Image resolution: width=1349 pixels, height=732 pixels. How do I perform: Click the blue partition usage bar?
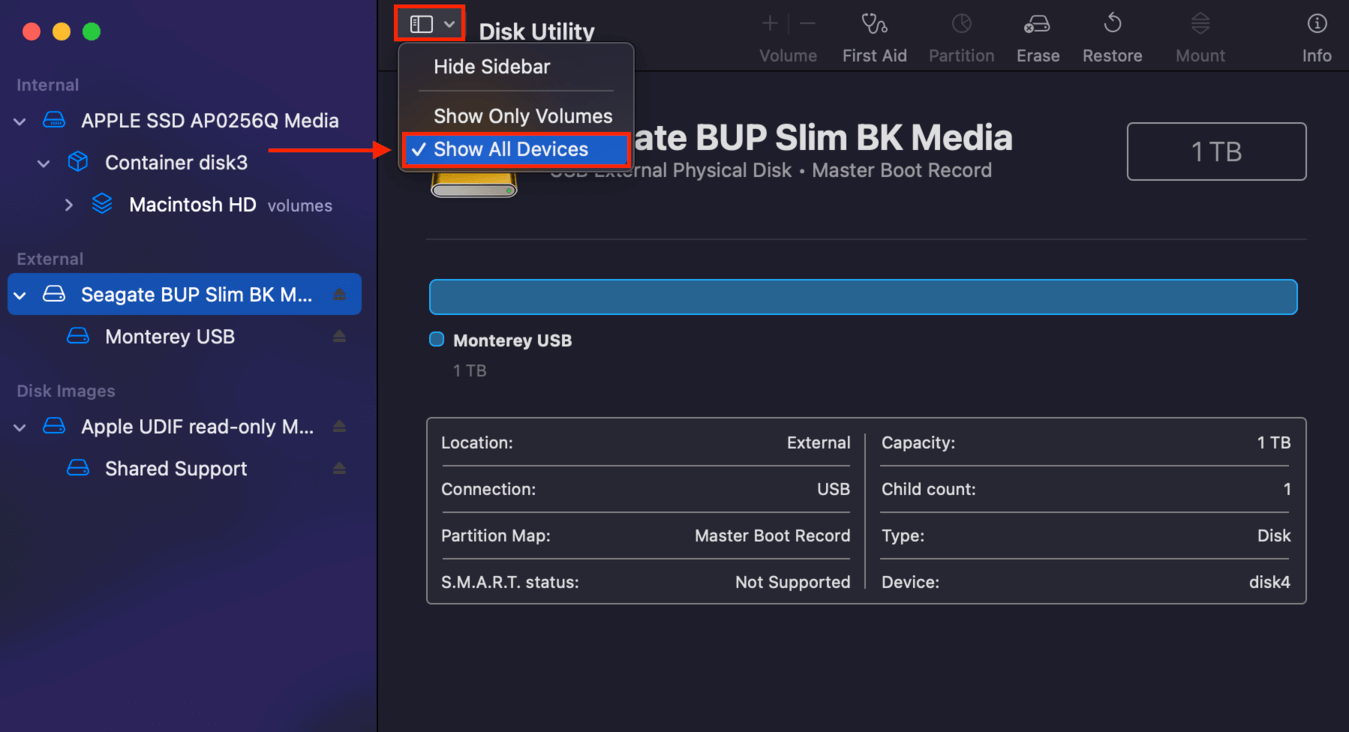(863, 297)
